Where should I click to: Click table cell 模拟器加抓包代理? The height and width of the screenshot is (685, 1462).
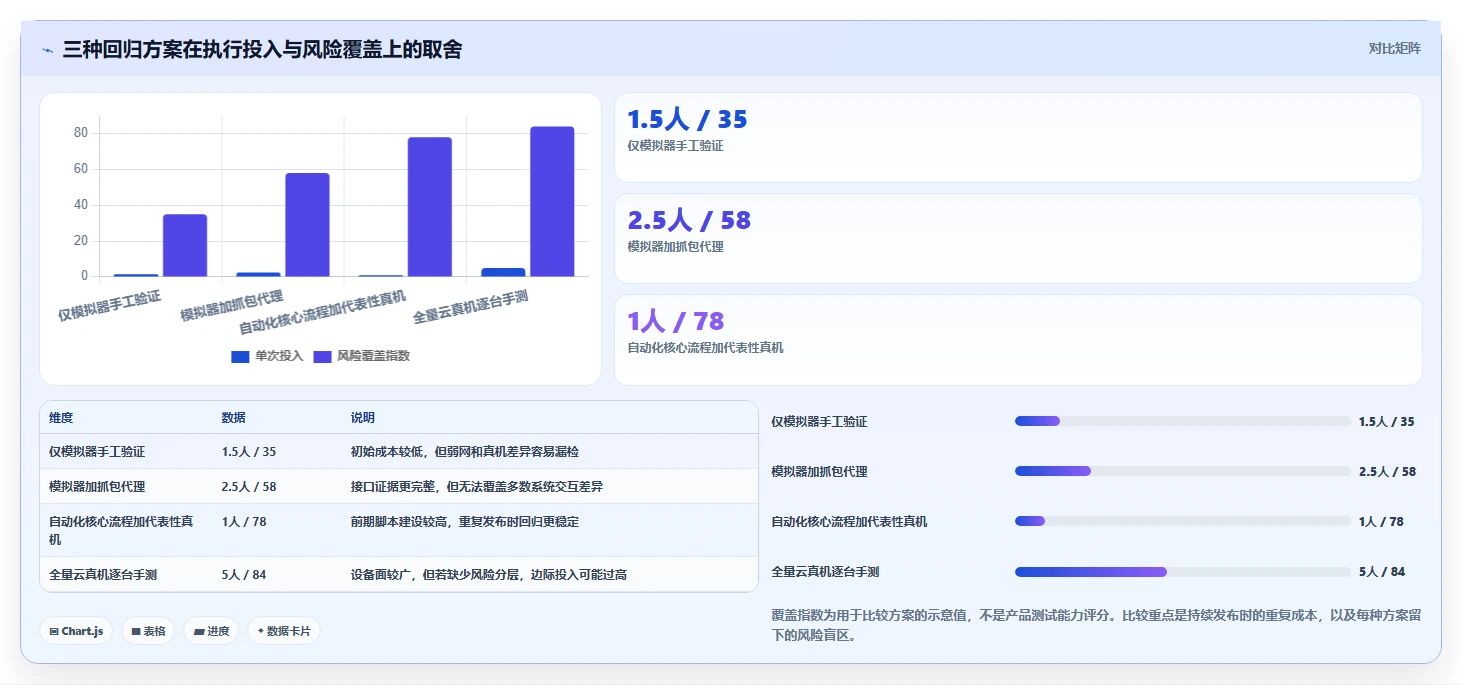97,487
